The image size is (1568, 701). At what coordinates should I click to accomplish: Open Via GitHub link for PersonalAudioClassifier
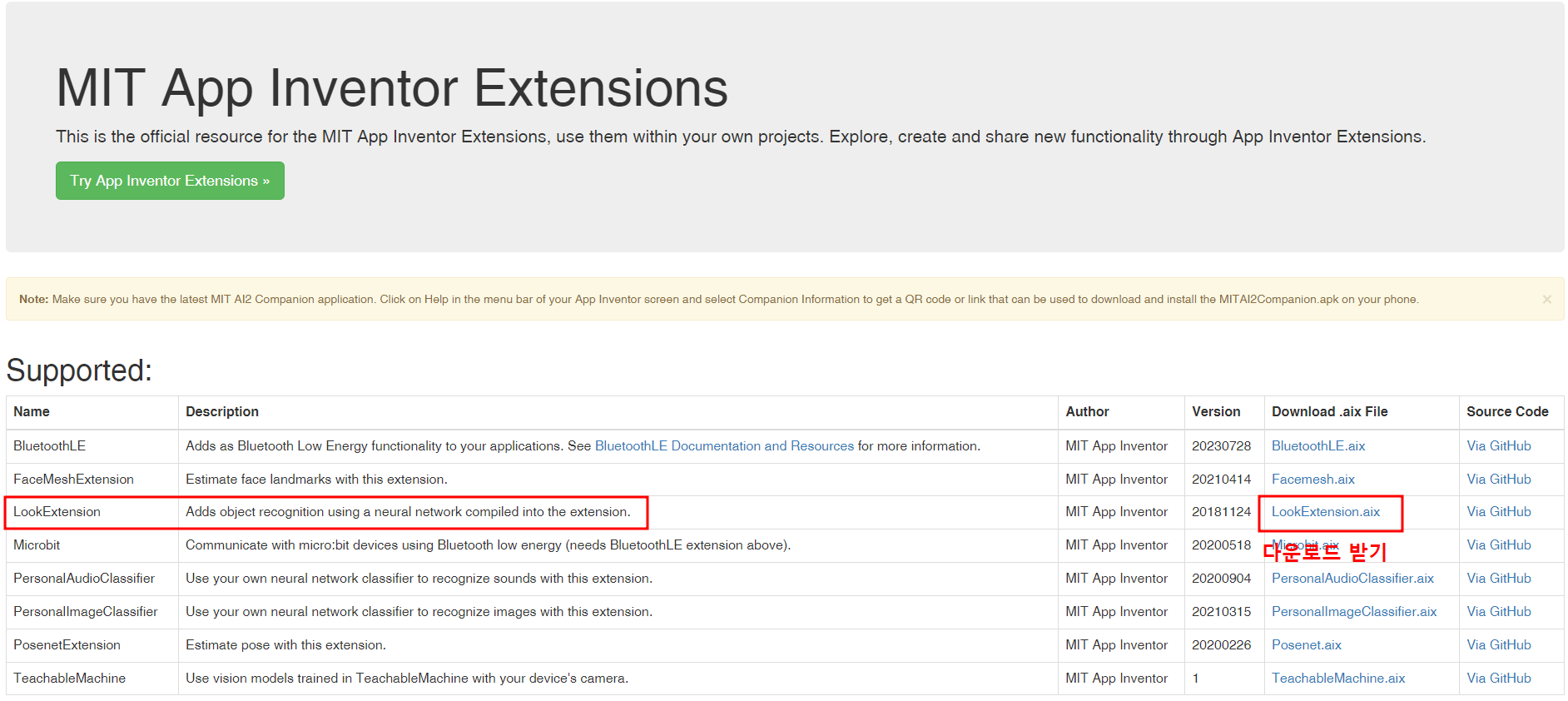point(1499,579)
